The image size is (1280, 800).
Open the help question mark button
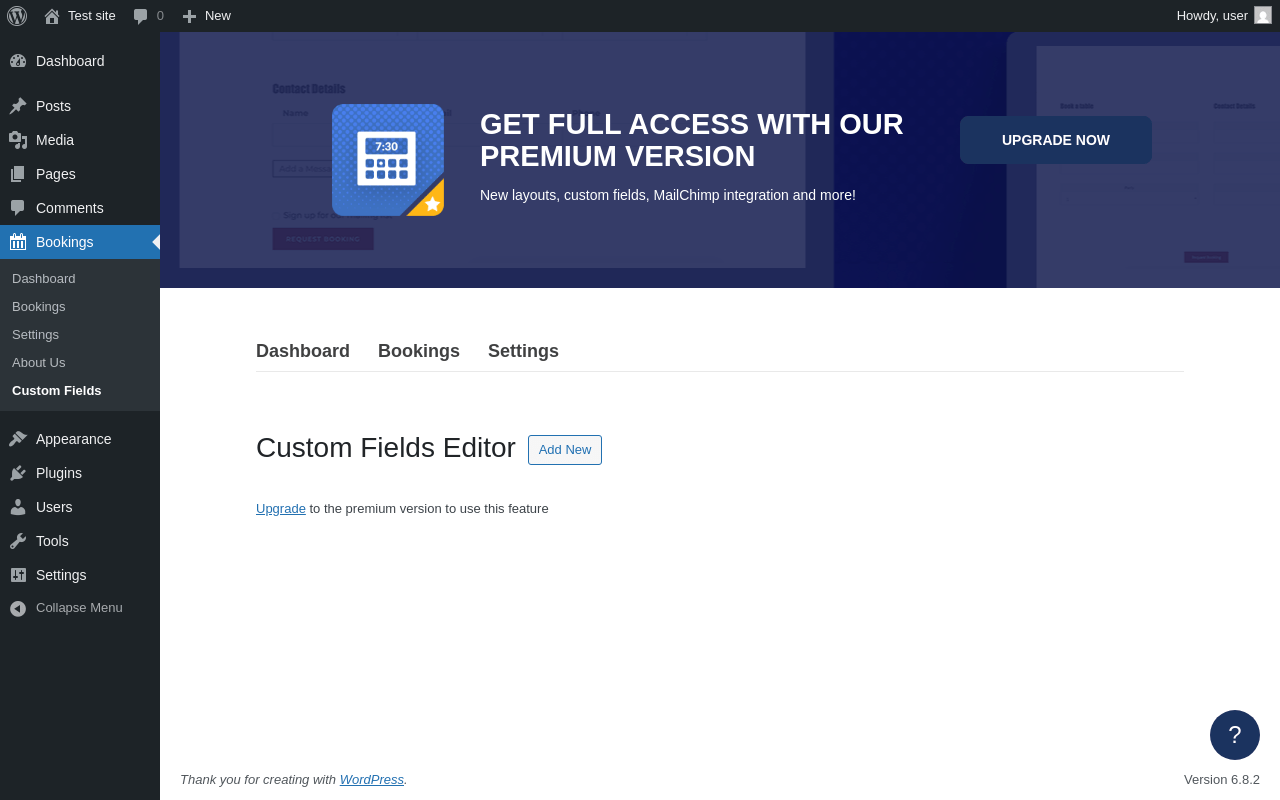[1235, 735]
